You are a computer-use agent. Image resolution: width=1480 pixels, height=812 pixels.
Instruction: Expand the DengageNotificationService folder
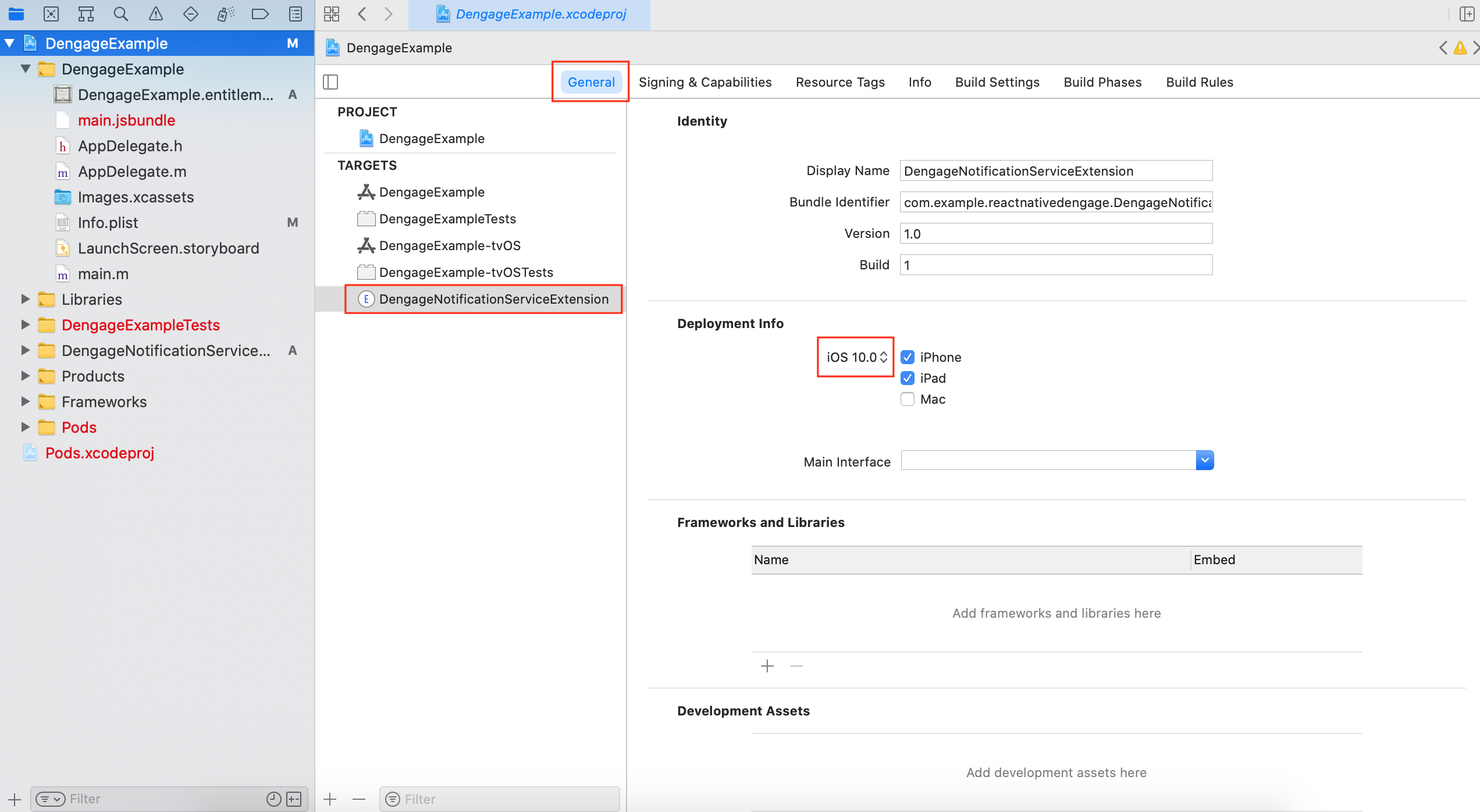click(26, 350)
